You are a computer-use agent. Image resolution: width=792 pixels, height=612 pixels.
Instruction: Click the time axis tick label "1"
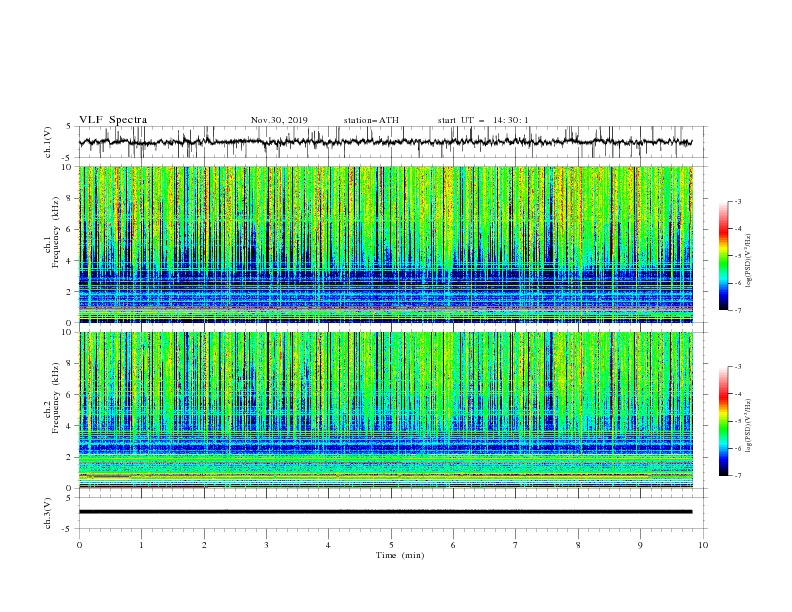(x=141, y=545)
